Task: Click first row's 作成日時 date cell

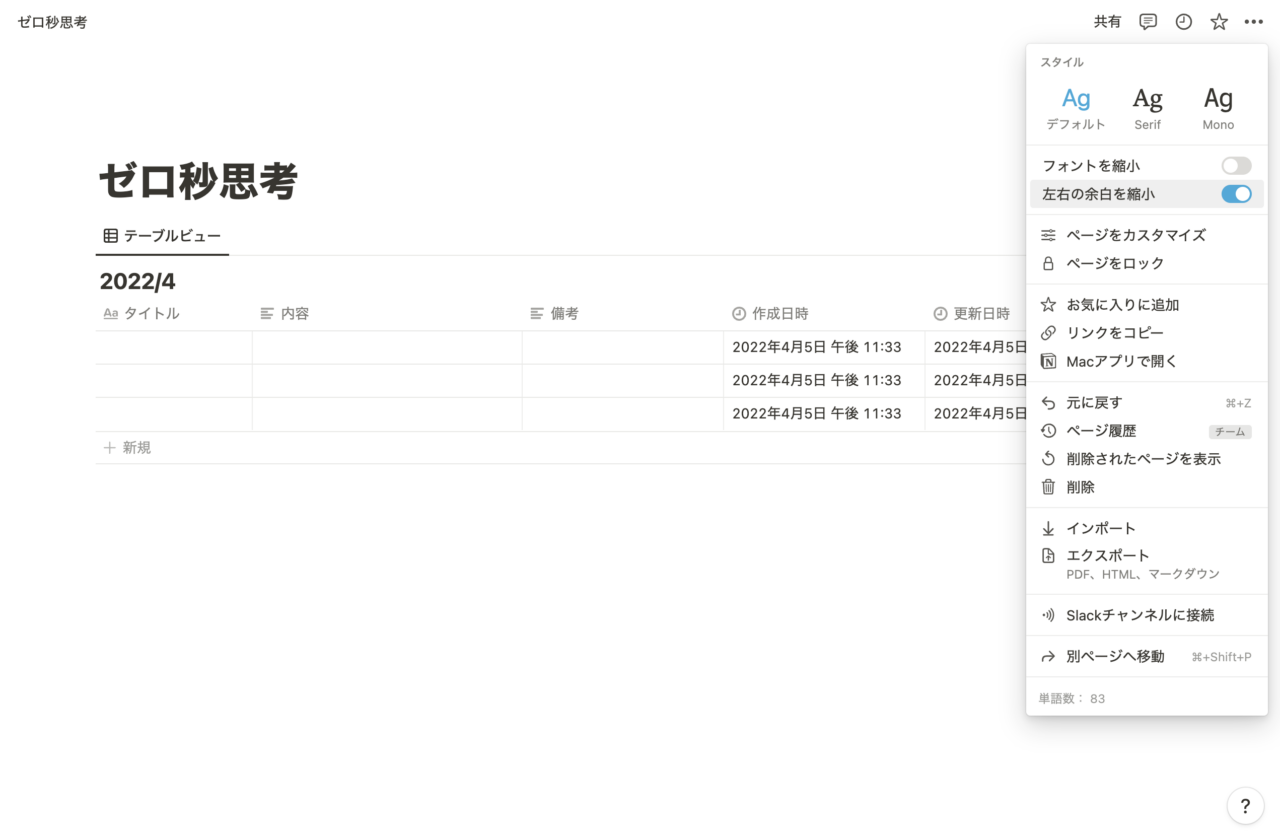Action: tap(824, 347)
